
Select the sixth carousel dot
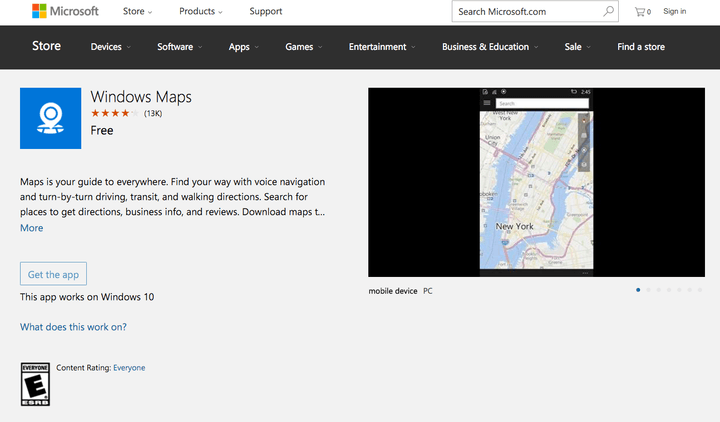click(x=690, y=290)
